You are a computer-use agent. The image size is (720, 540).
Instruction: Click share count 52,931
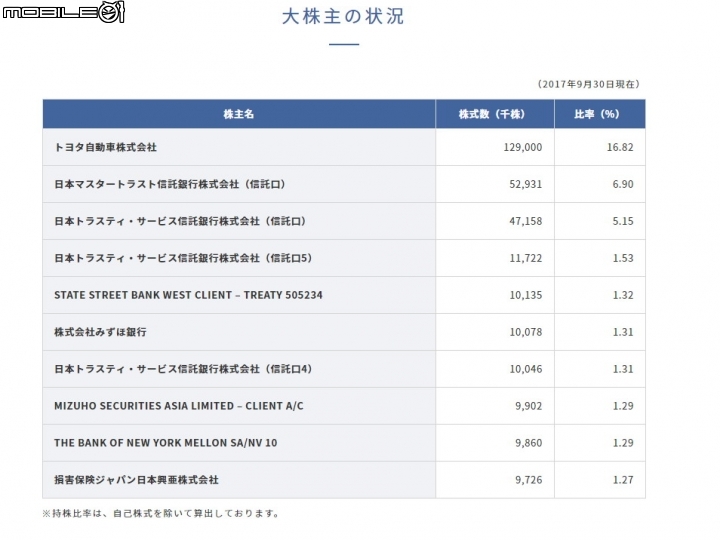point(525,184)
